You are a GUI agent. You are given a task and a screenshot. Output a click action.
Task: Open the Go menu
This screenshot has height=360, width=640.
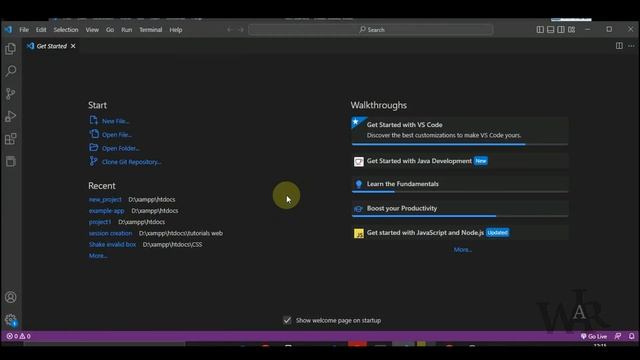110,30
